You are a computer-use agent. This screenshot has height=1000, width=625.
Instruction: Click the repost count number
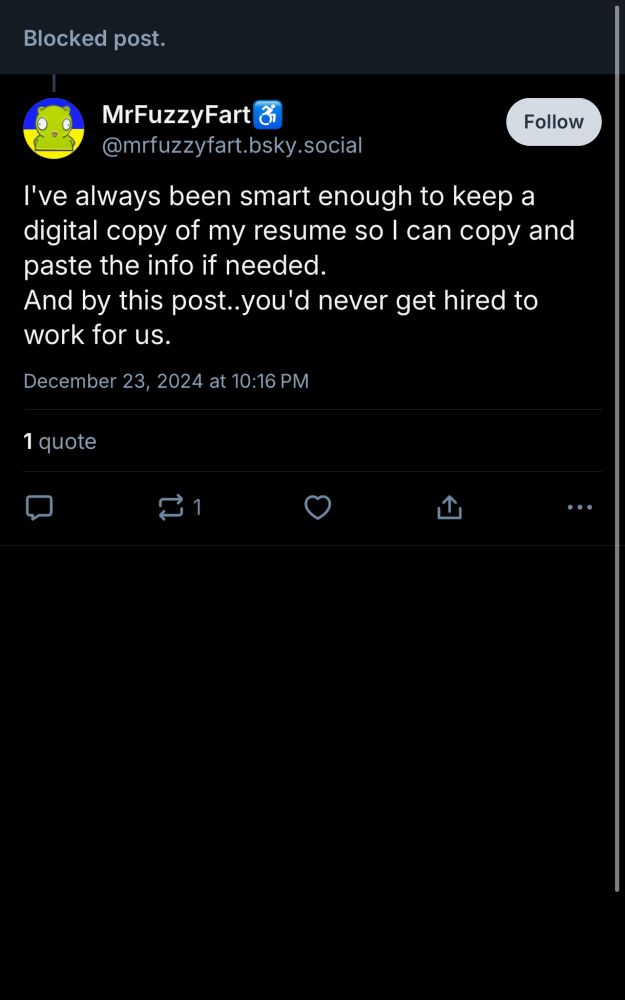197,508
